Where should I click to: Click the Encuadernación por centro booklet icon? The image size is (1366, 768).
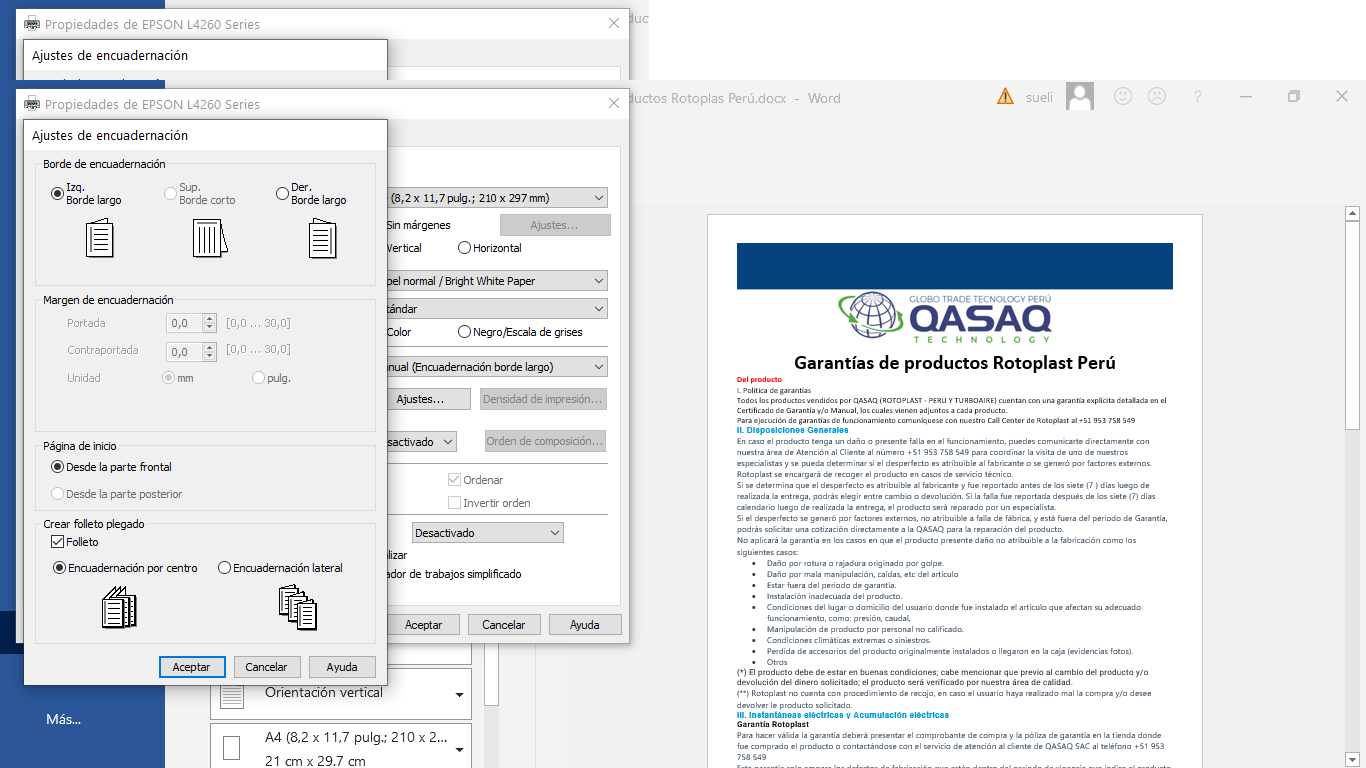tap(120, 608)
